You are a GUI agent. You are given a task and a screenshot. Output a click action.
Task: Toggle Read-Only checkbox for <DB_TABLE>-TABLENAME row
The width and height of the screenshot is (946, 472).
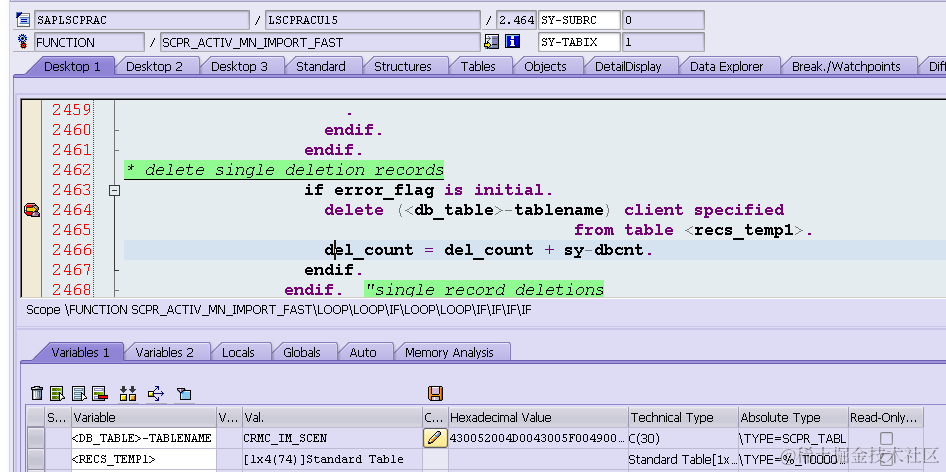pyautogui.click(x=886, y=438)
